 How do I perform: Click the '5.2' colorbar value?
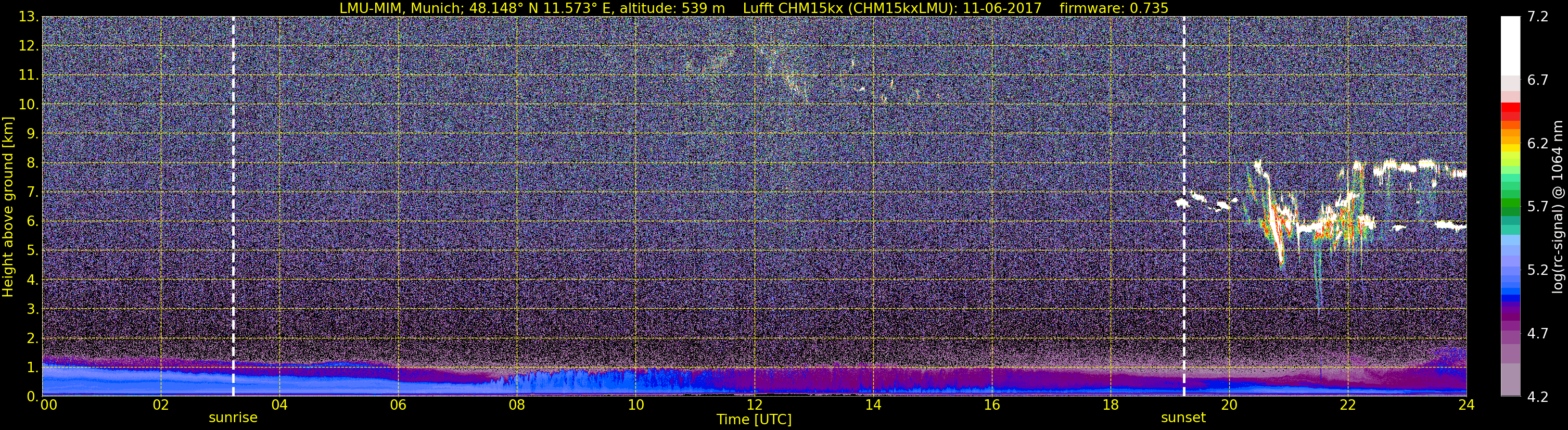[x=1538, y=270]
